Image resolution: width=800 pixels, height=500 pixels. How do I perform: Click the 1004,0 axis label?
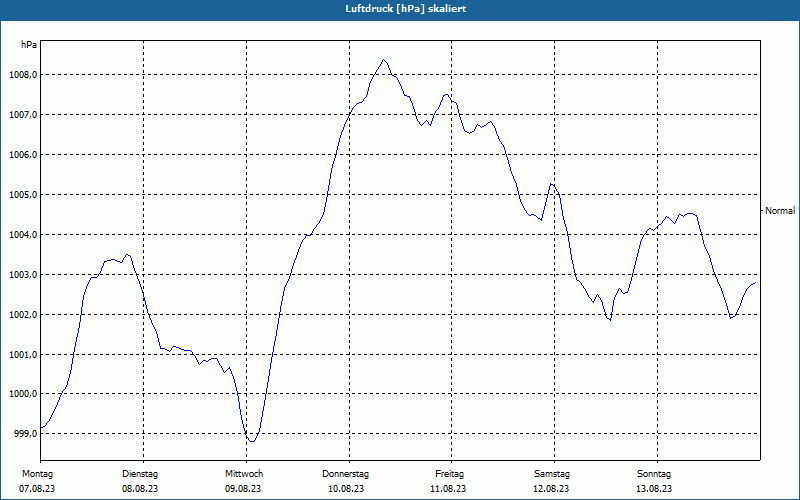tap(23, 235)
